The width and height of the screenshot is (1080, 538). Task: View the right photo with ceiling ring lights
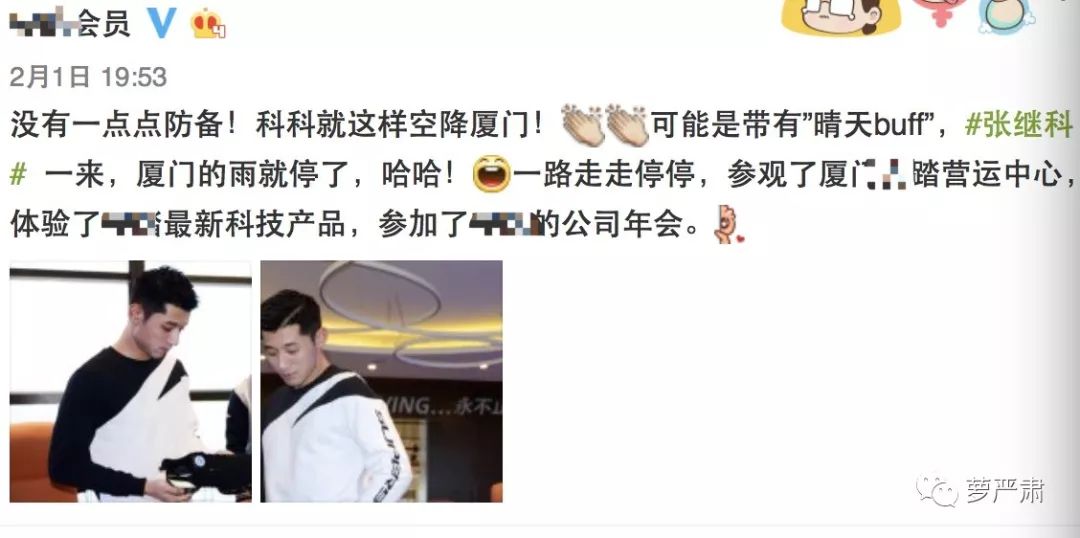381,381
